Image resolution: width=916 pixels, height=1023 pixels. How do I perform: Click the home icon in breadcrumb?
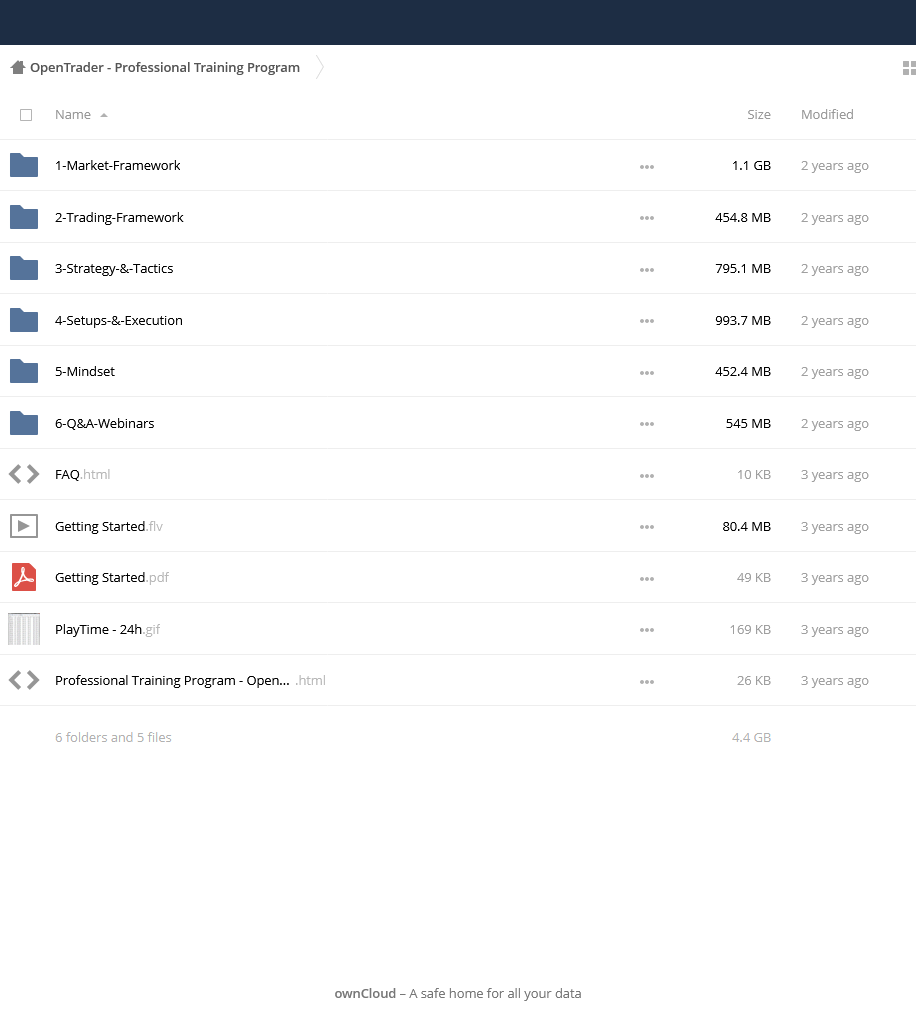coord(18,67)
